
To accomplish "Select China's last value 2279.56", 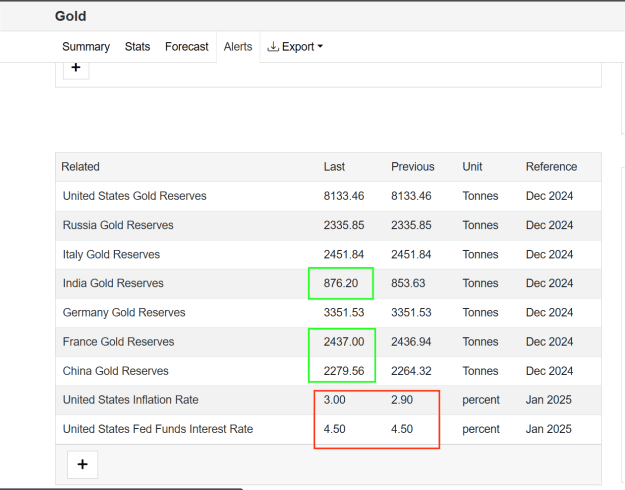I will click(344, 371).
